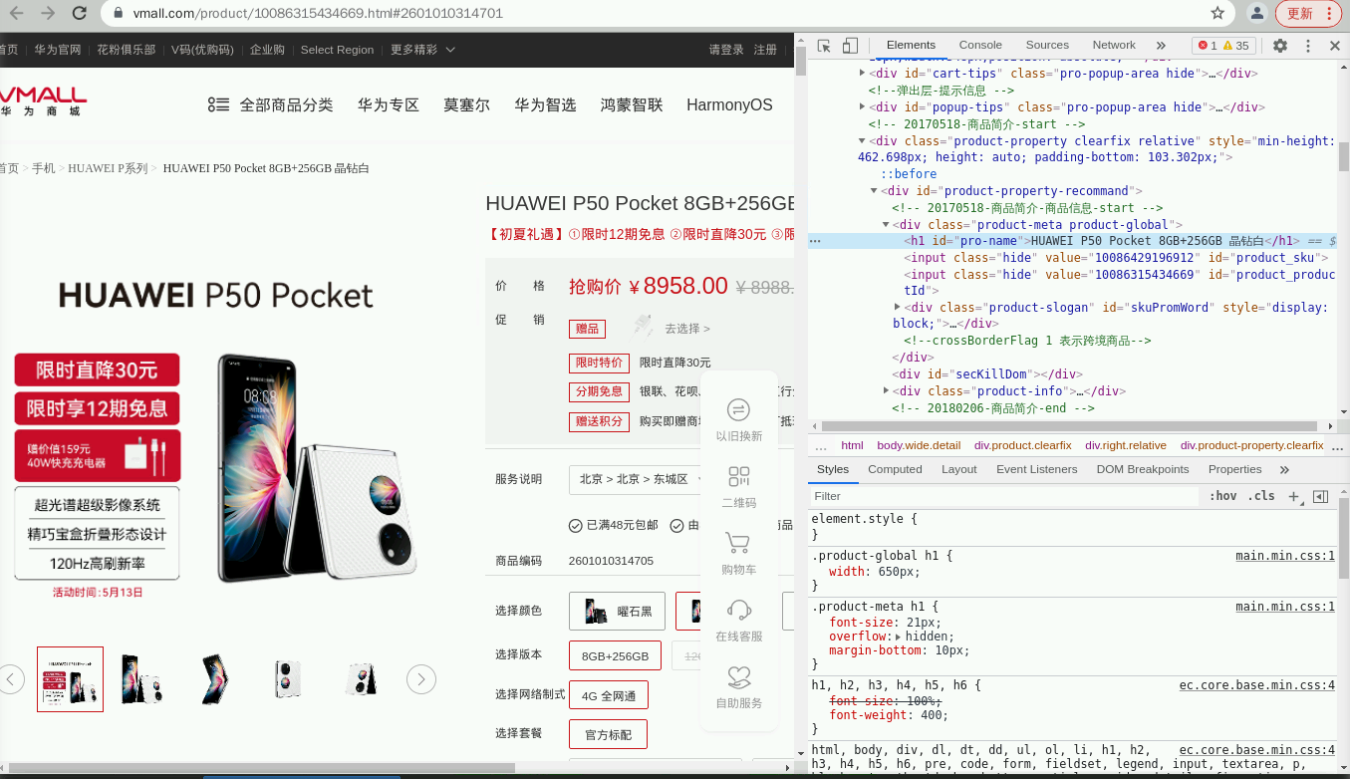This screenshot has width=1357, height=779.
Task: Click the VMALL logo
Action: tap(42, 101)
